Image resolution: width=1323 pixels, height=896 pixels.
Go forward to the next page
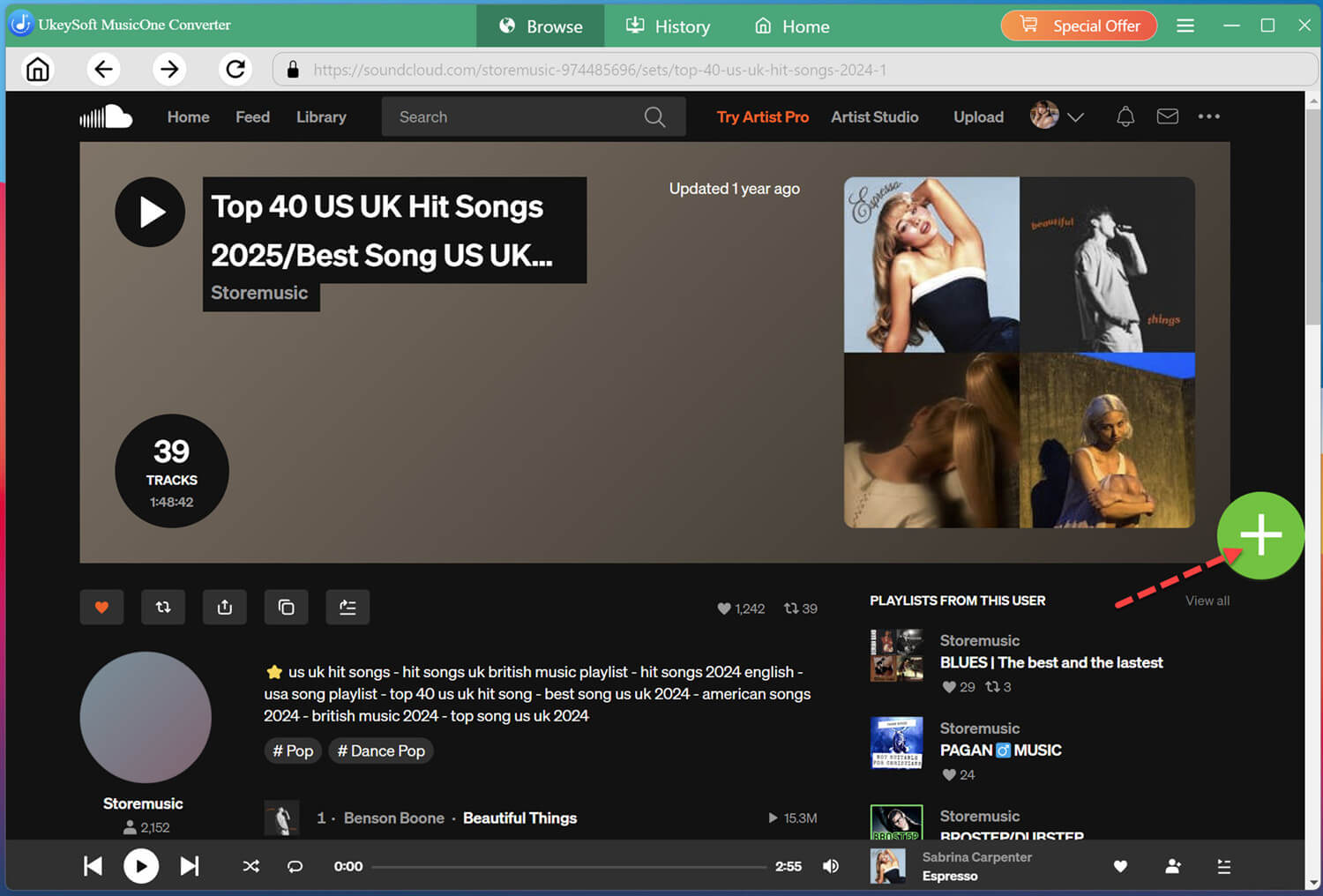click(169, 69)
